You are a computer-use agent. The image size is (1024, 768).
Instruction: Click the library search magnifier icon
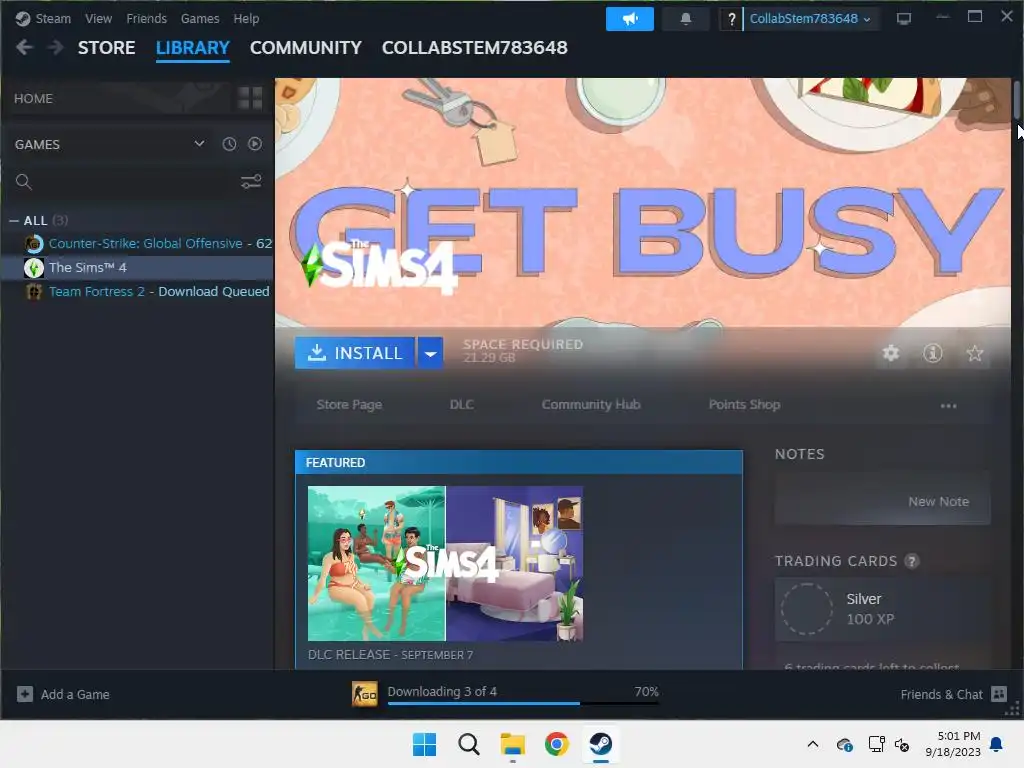[x=24, y=182]
